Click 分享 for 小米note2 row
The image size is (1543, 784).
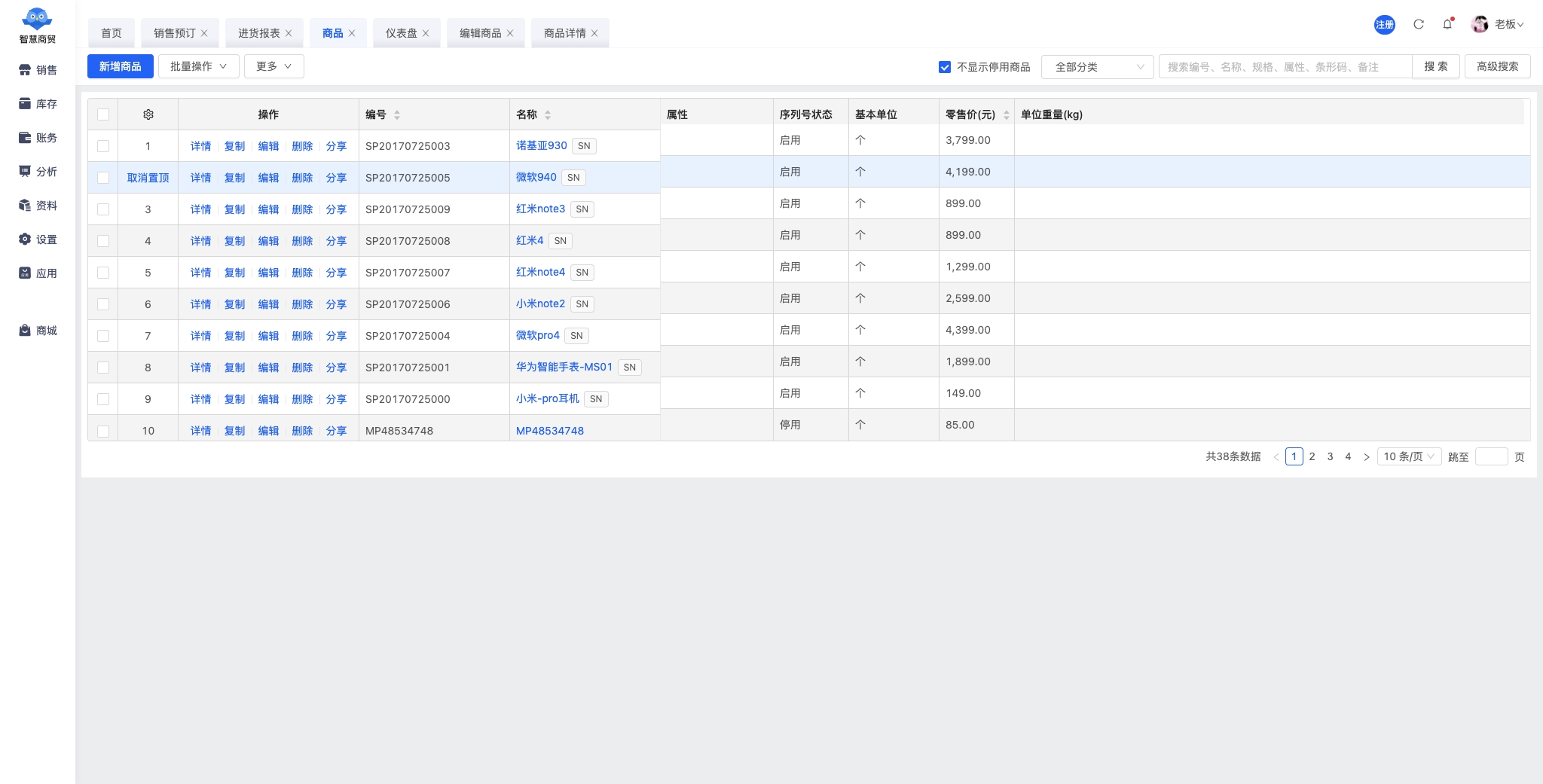coord(336,304)
